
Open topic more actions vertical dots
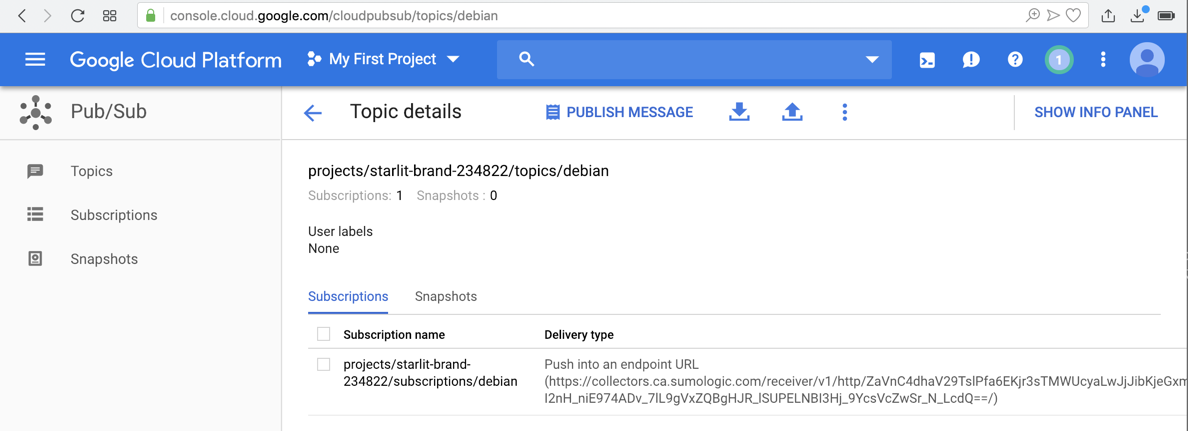[845, 112]
